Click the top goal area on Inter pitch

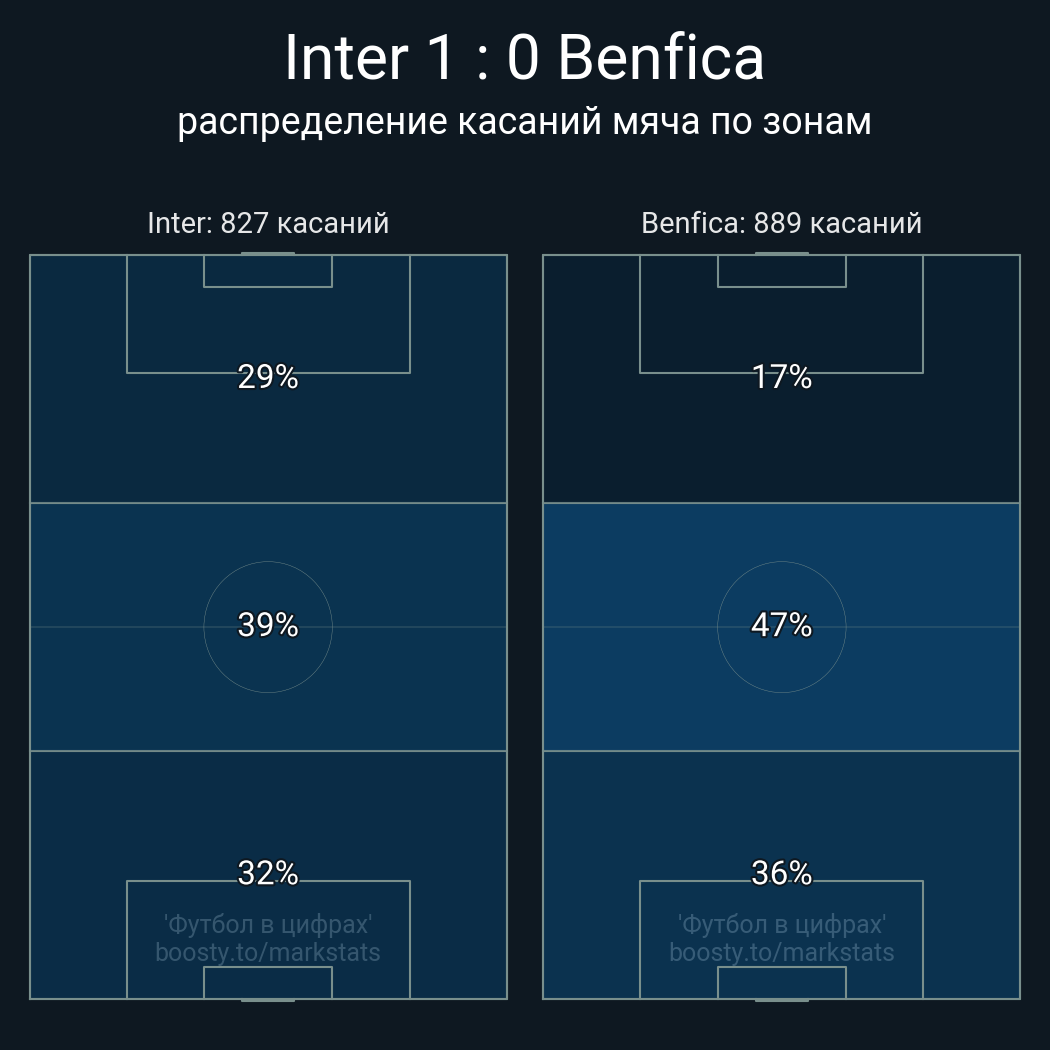pyautogui.click(x=268, y=271)
